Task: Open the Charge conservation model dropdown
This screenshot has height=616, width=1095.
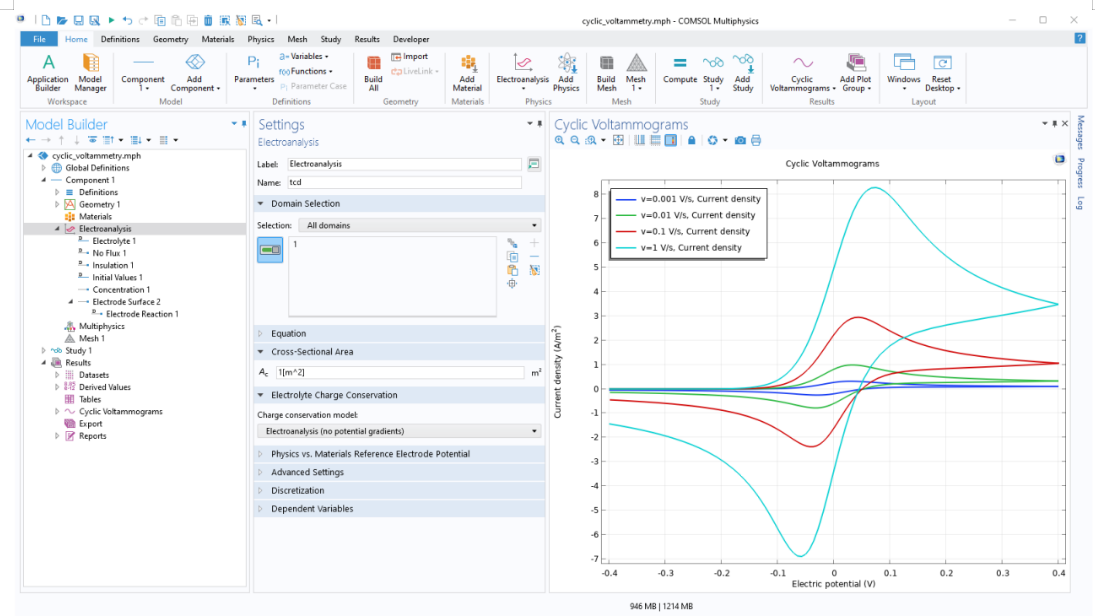Action: (399, 432)
